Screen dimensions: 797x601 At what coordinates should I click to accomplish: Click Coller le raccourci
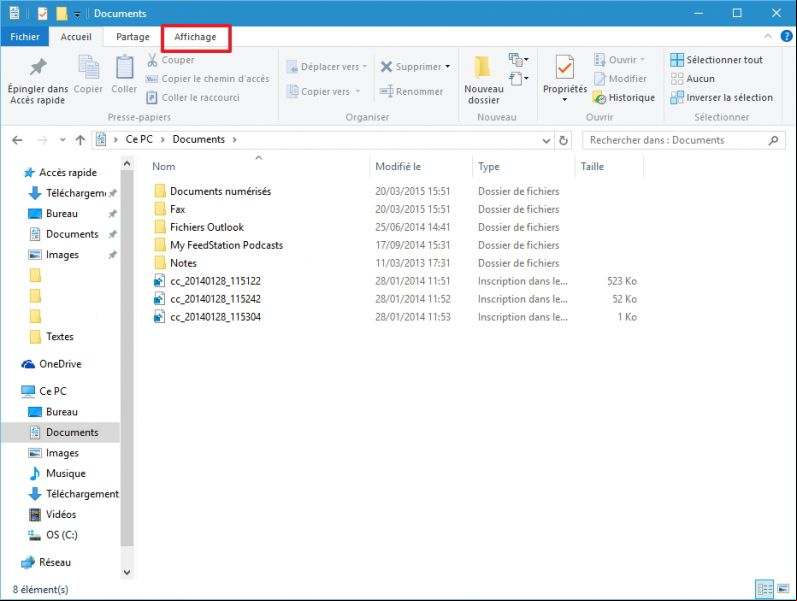tap(193, 98)
